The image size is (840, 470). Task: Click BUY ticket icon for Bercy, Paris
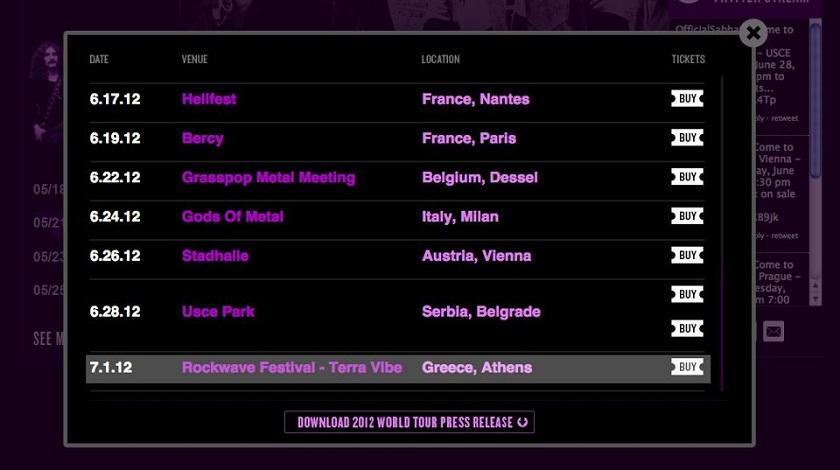[687, 138]
